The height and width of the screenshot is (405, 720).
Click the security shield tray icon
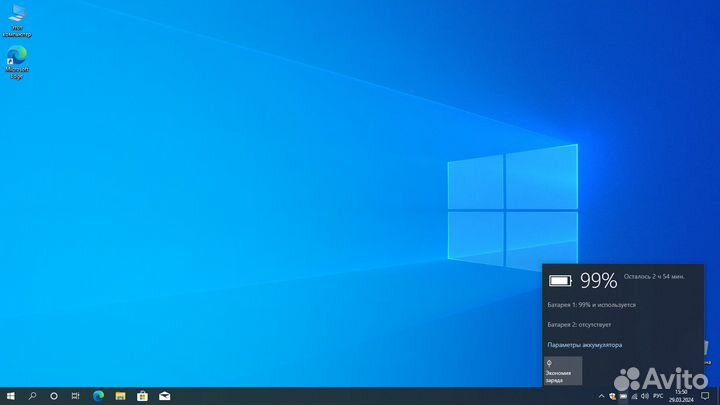pyautogui.click(x=612, y=396)
